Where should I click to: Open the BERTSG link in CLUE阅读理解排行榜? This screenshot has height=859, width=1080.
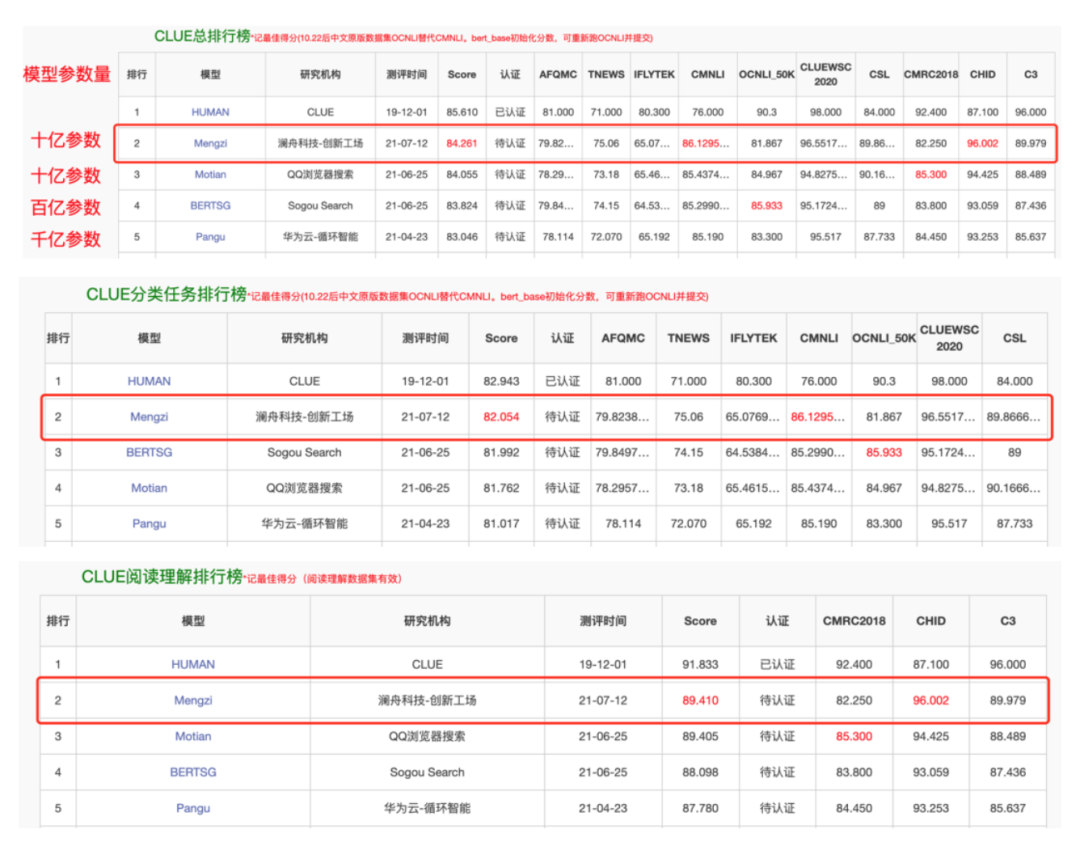tap(193, 772)
